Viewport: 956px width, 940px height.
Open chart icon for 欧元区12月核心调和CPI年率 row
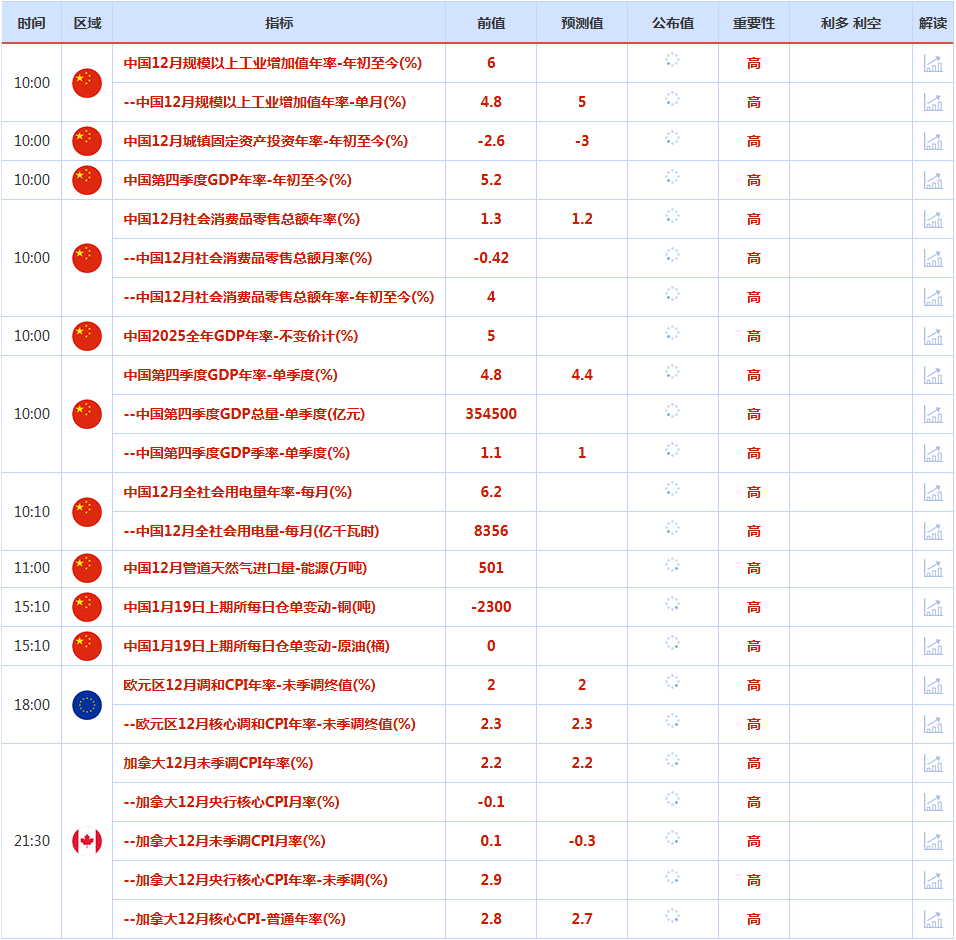pos(933,725)
